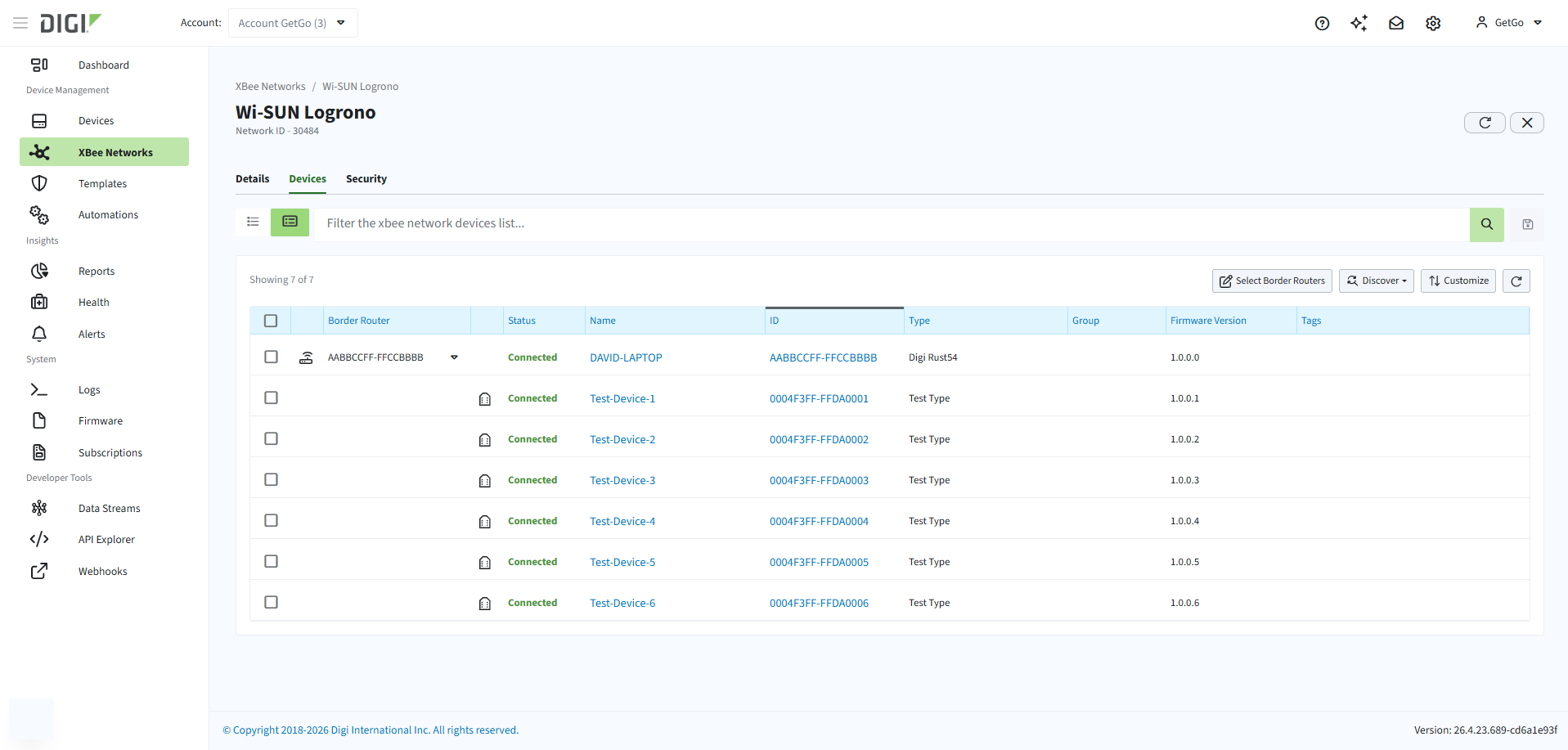
Task: Click the Automations gears icon
Action: click(x=39, y=215)
